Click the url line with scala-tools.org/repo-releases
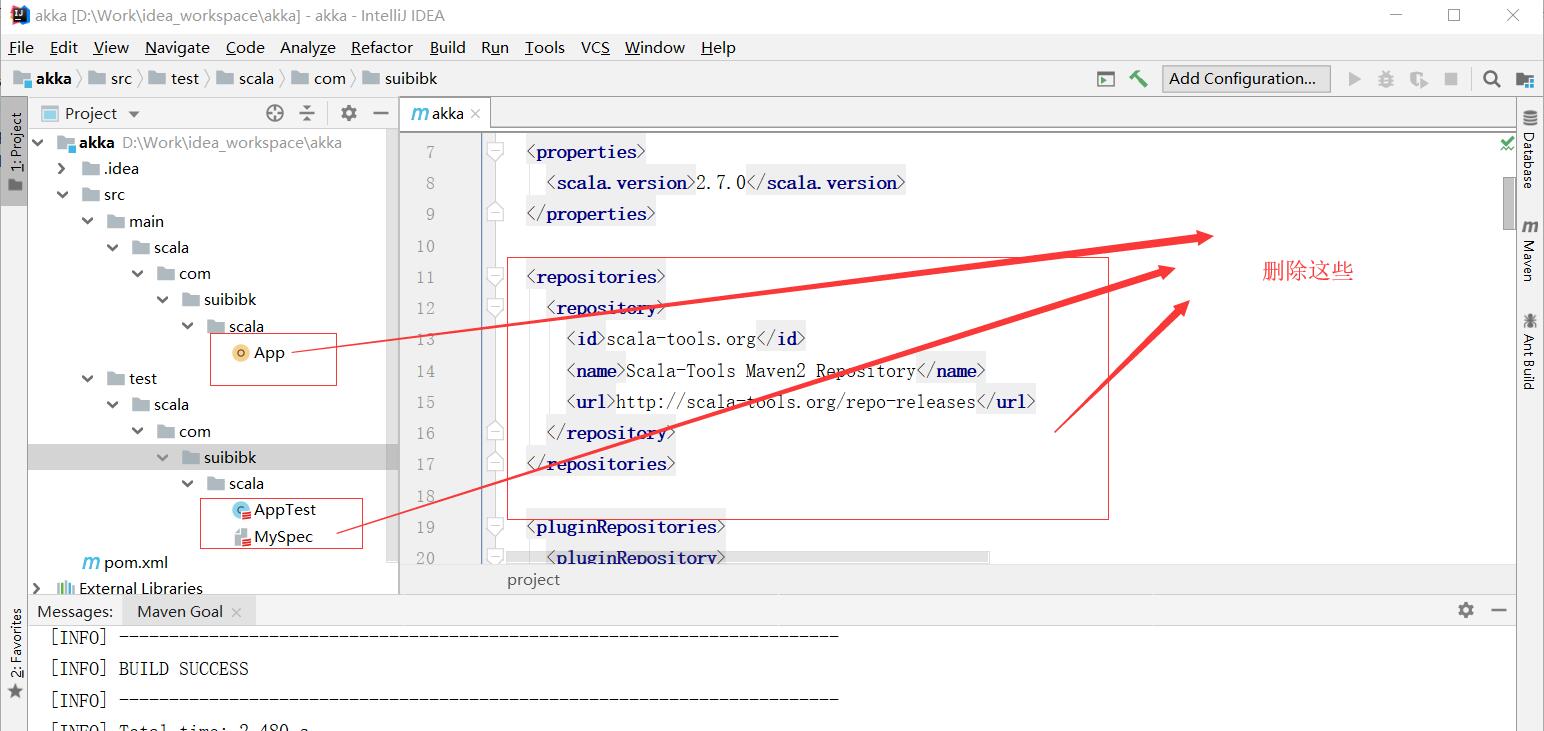The height and width of the screenshot is (731, 1544). coord(800,402)
